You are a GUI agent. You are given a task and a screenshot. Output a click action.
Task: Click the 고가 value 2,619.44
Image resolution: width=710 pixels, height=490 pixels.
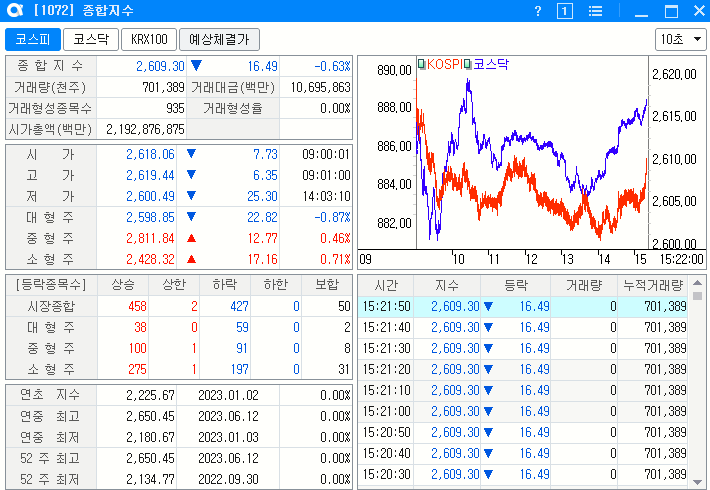150,175
